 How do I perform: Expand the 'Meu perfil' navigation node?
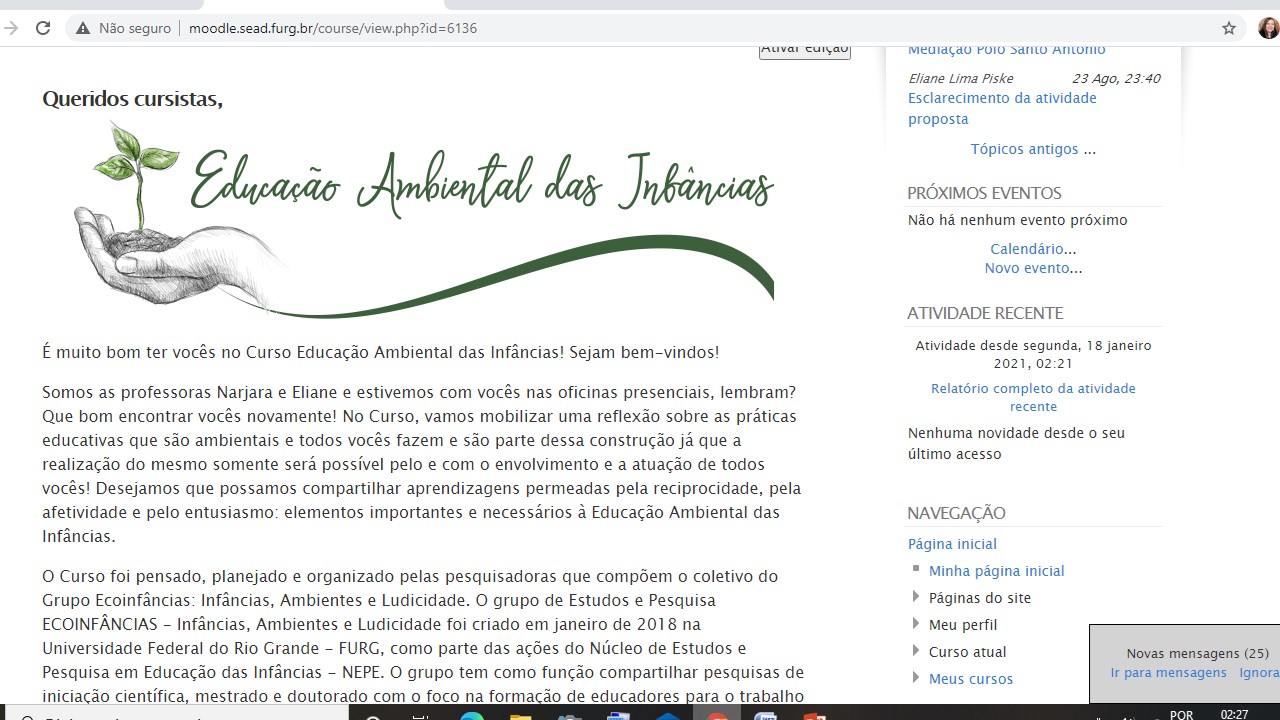click(x=916, y=624)
